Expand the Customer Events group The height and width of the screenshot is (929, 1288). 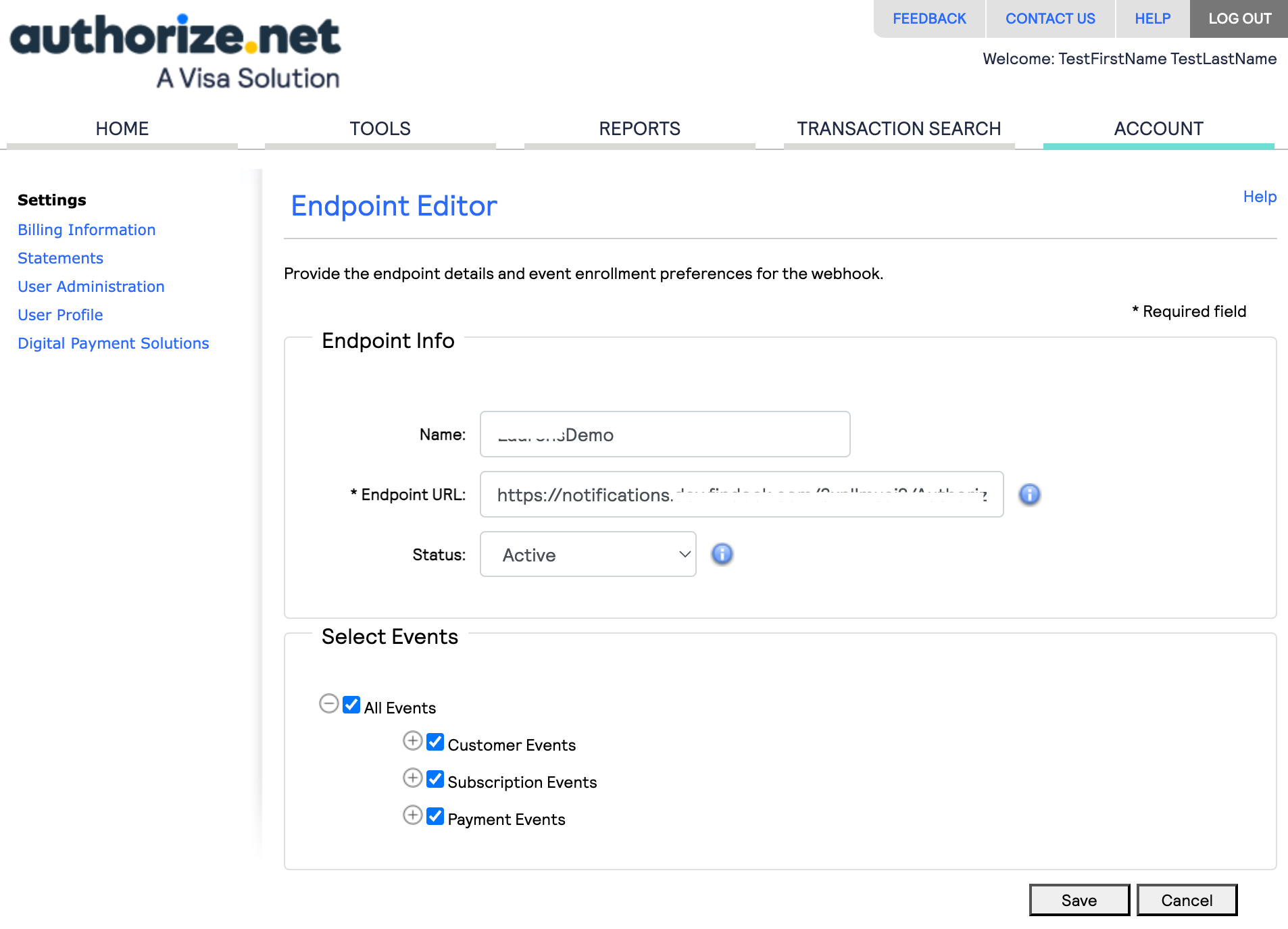[x=412, y=741]
